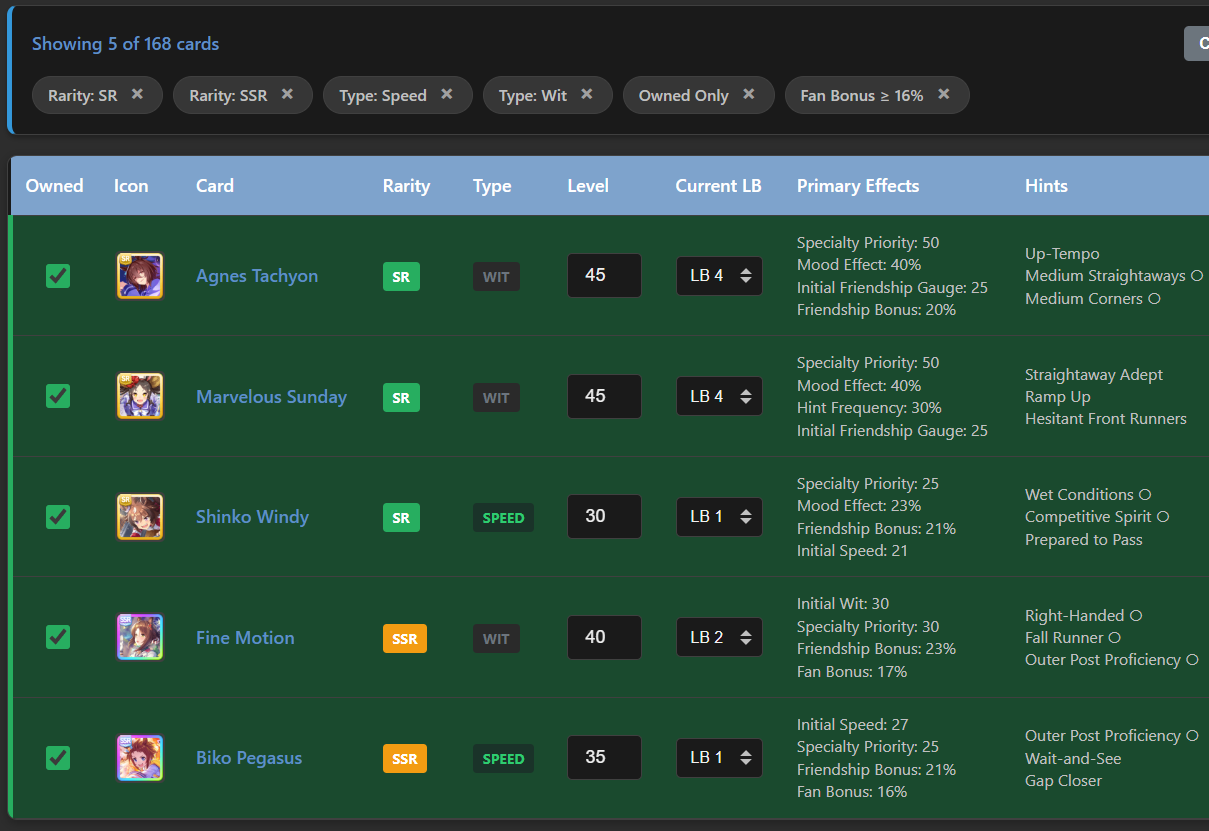This screenshot has height=831, width=1209.
Task: Uncheck owned for Agnes Tachyon
Action: [x=58, y=276]
